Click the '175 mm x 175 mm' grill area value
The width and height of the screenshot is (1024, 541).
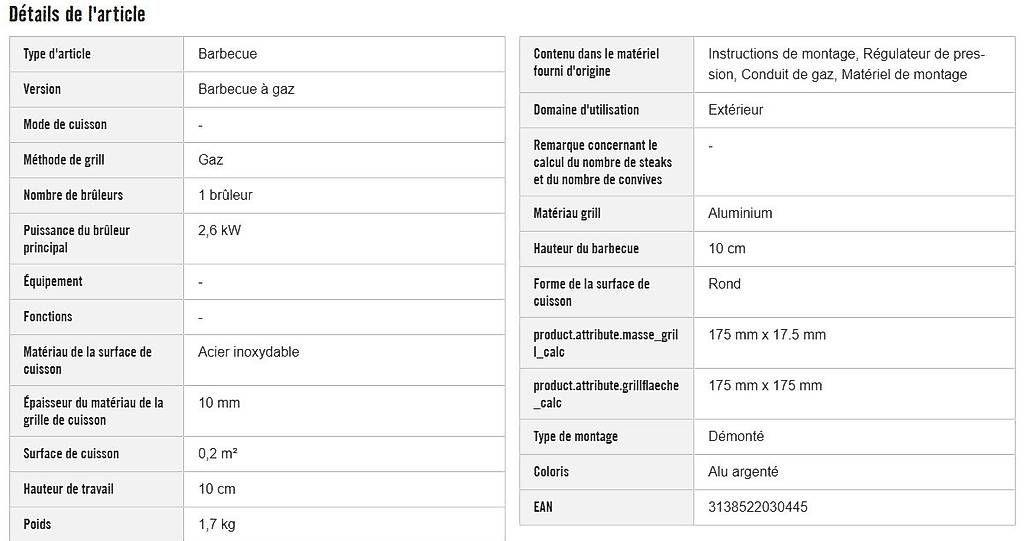(x=765, y=386)
